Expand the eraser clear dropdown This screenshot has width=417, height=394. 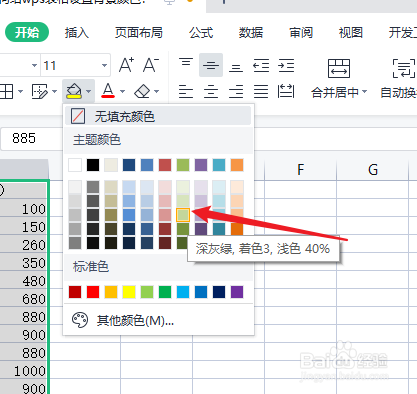coord(157,91)
